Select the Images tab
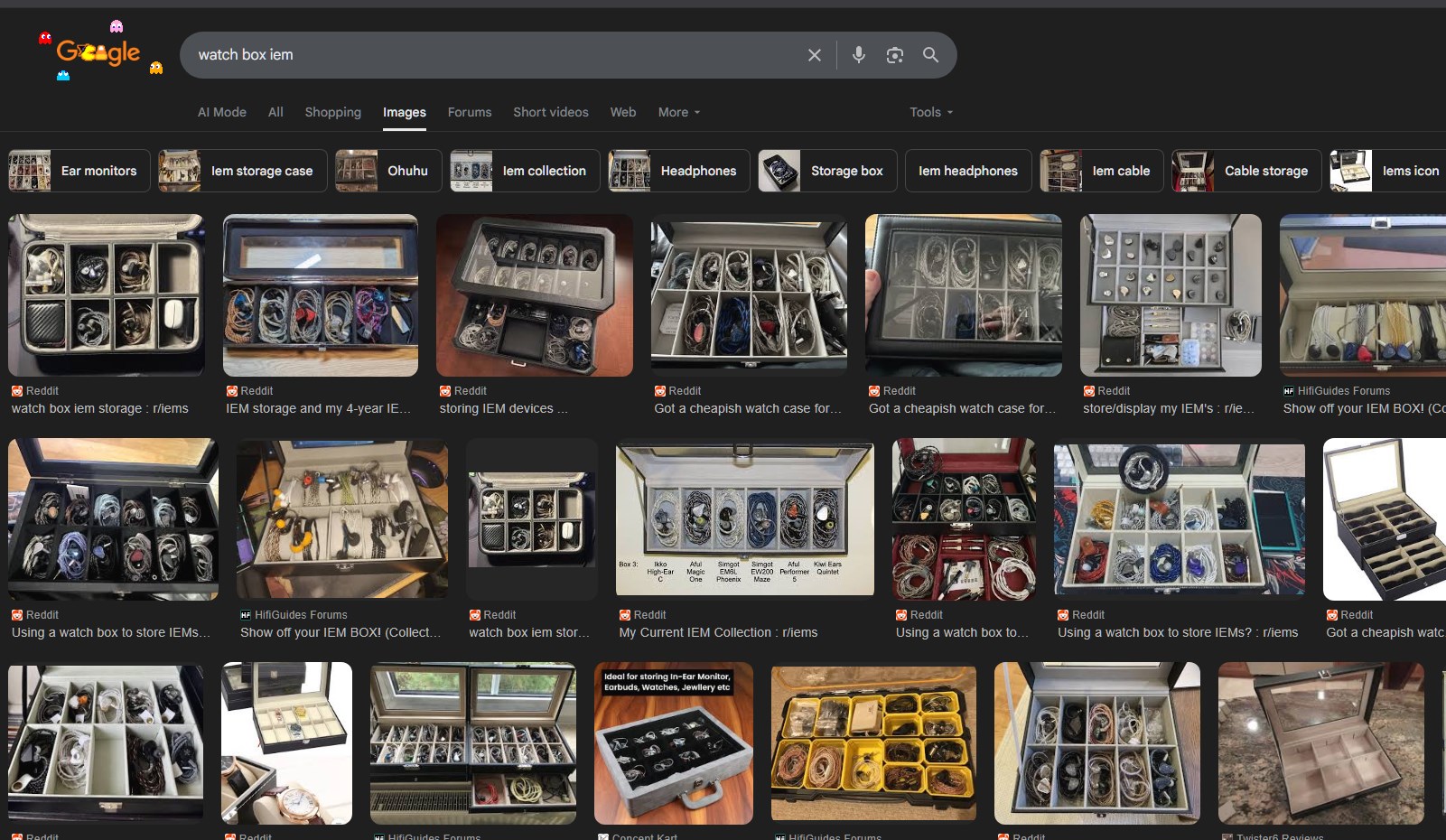Screen dimensions: 1446x840 pos(404,112)
